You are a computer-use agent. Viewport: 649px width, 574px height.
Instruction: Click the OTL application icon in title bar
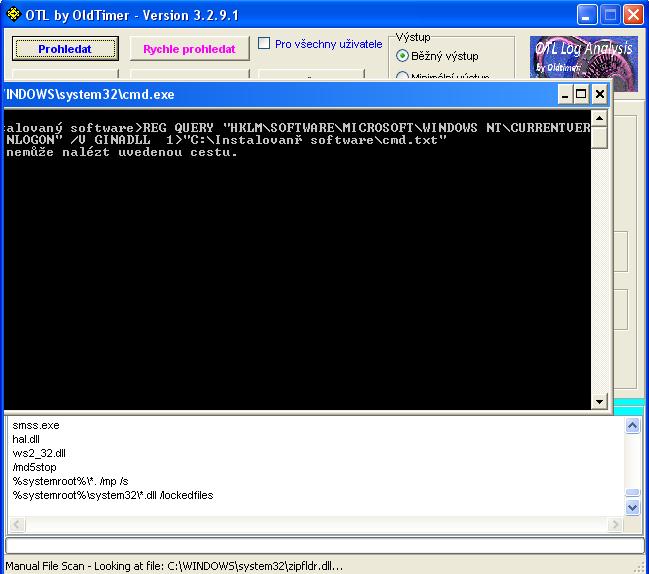click(14, 14)
